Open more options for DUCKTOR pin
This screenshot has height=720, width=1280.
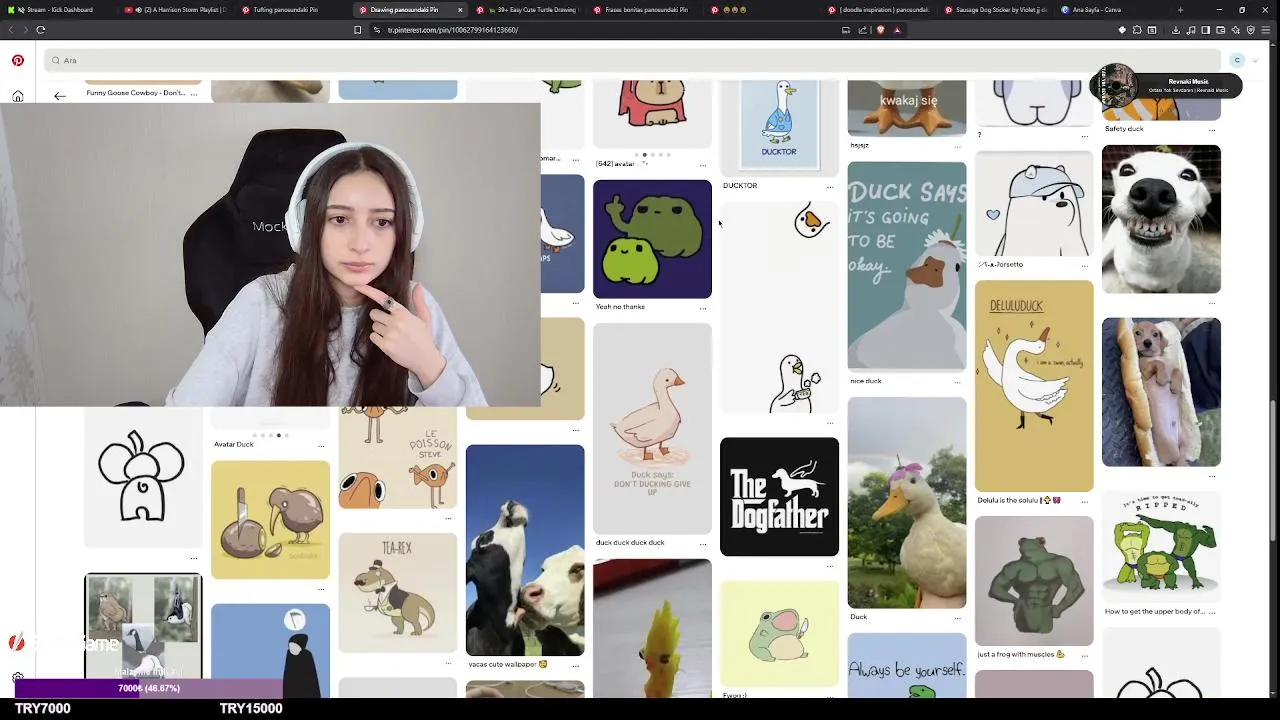tap(830, 186)
